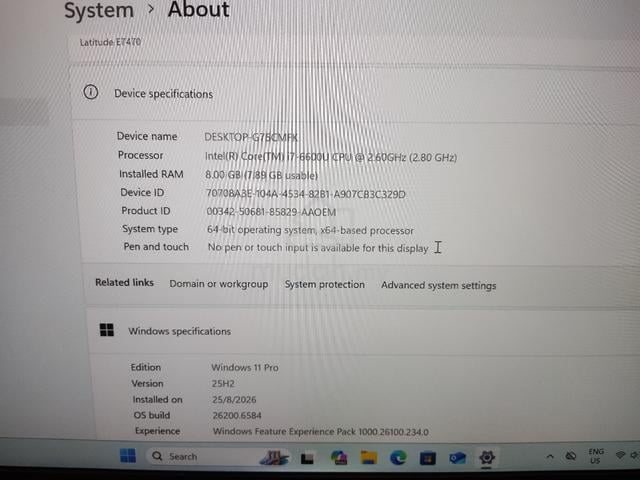Open Domain or workgroup link

point(219,284)
